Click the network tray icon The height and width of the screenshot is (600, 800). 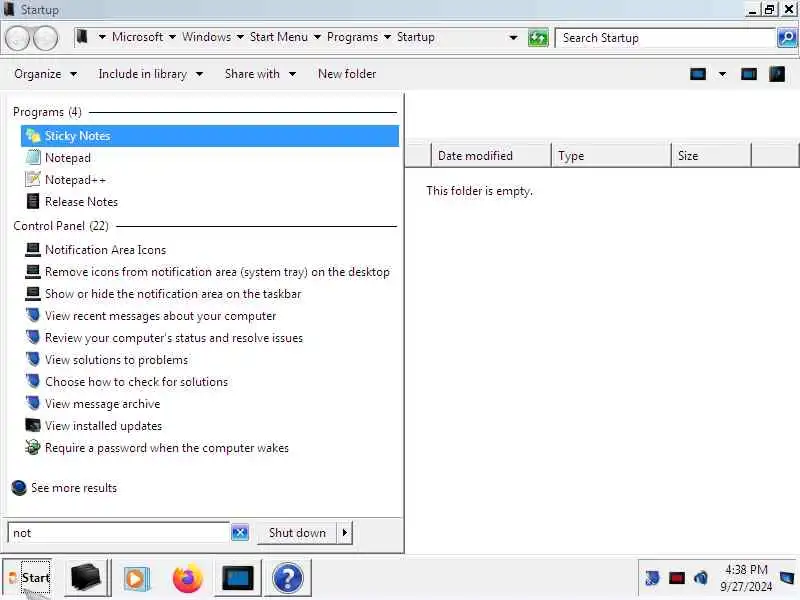[652, 578]
